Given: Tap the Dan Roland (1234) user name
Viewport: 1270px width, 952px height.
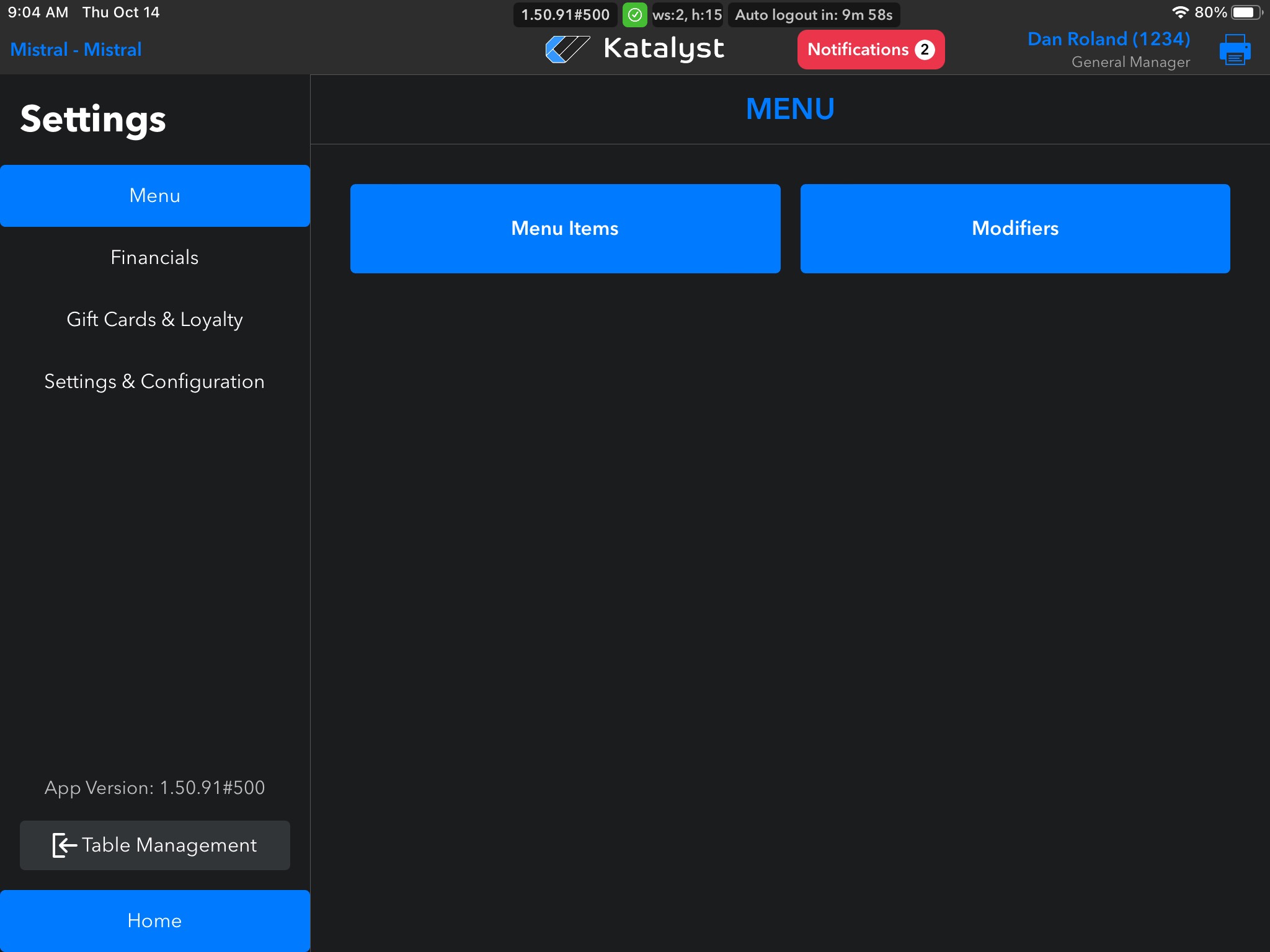Looking at the screenshot, I should [x=1108, y=39].
